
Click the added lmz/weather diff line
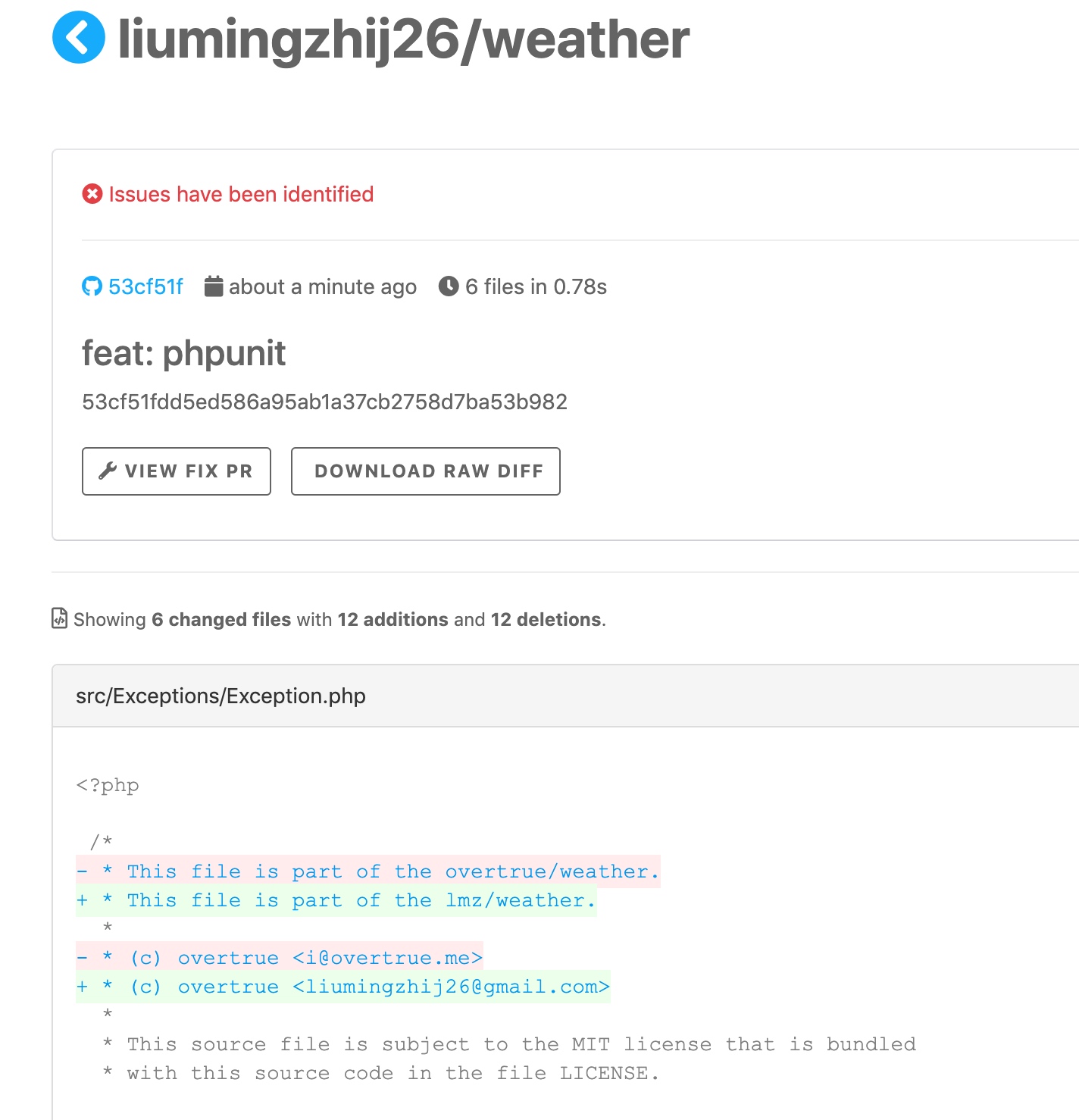336,900
